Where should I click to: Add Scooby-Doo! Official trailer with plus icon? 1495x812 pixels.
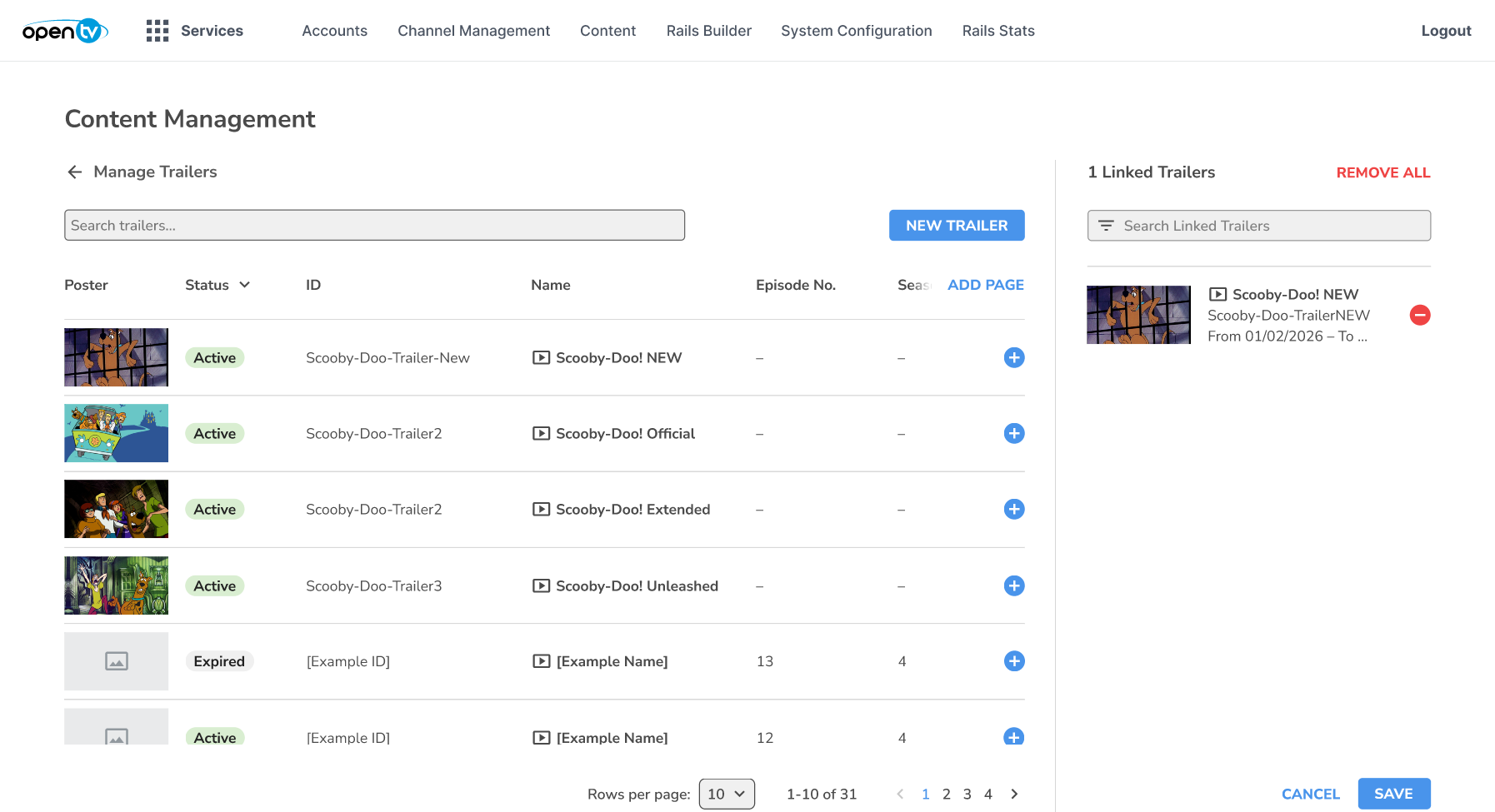[1014, 433]
